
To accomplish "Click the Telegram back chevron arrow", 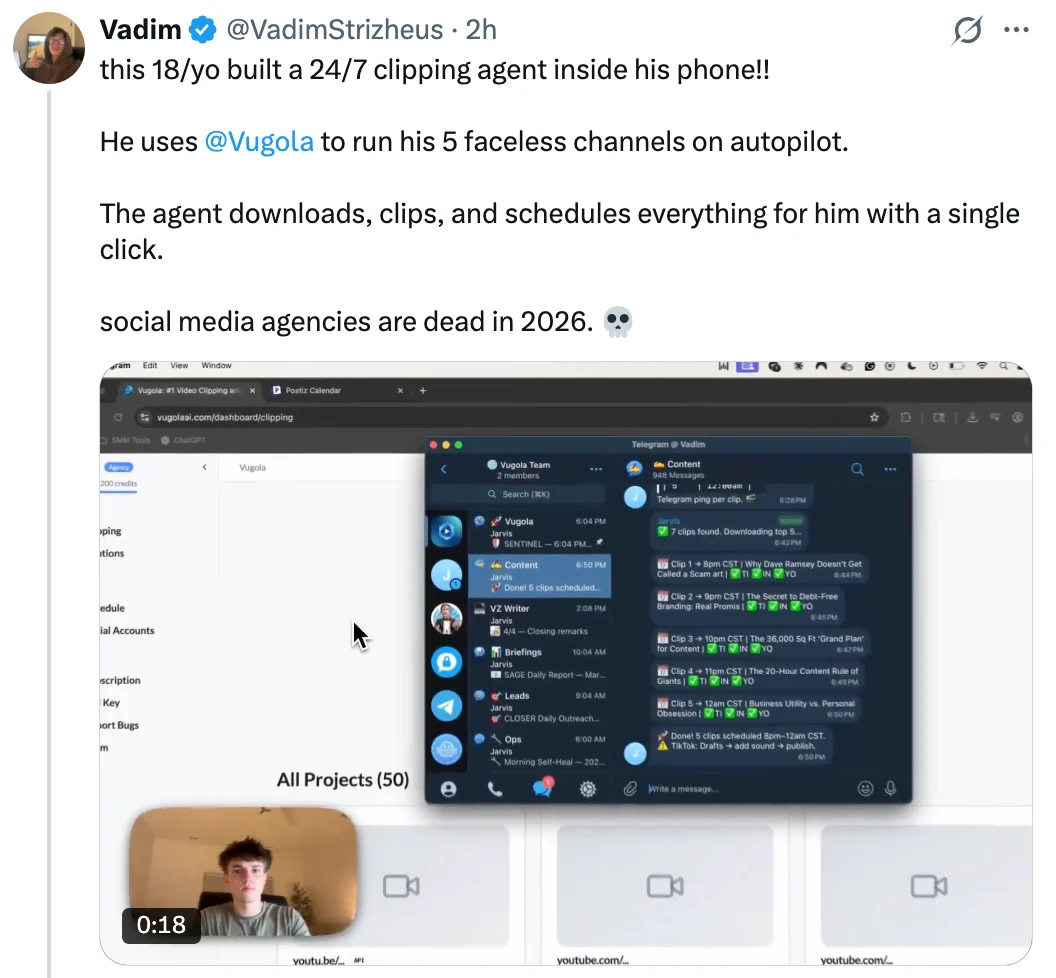I will (443, 469).
